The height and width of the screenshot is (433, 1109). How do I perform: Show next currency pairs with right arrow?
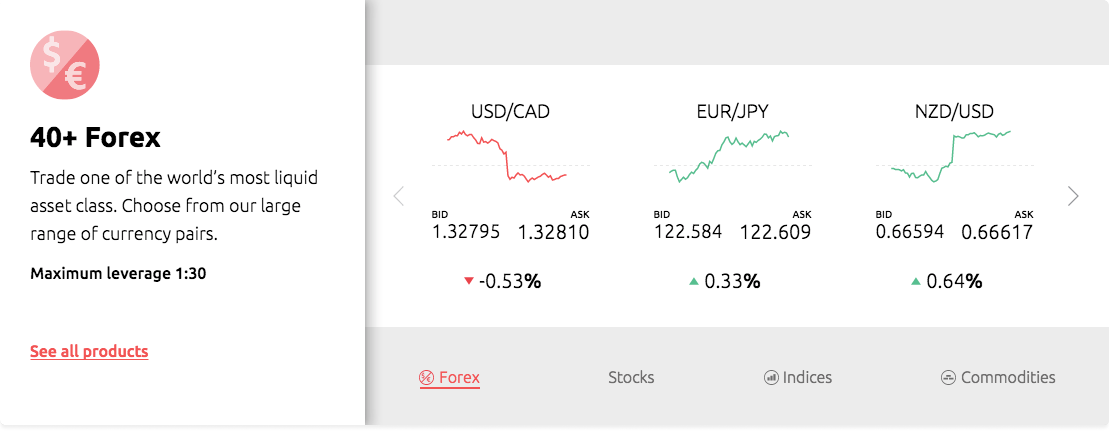tap(1073, 196)
